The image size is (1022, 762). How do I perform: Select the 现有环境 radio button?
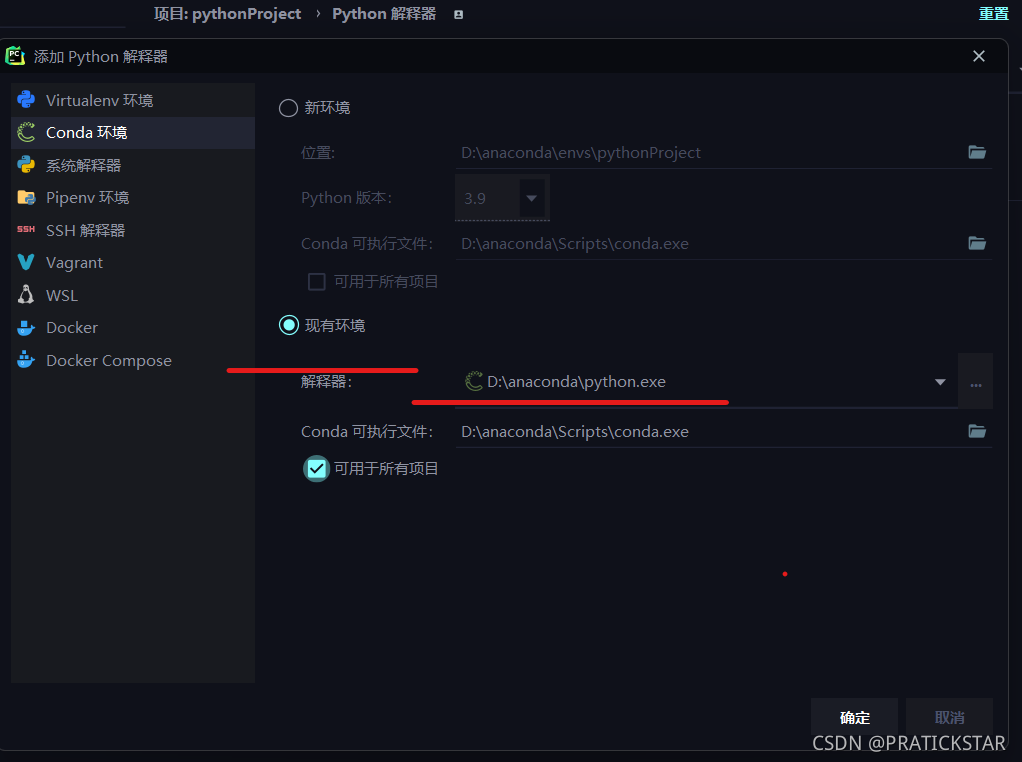(x=289, y=325)
